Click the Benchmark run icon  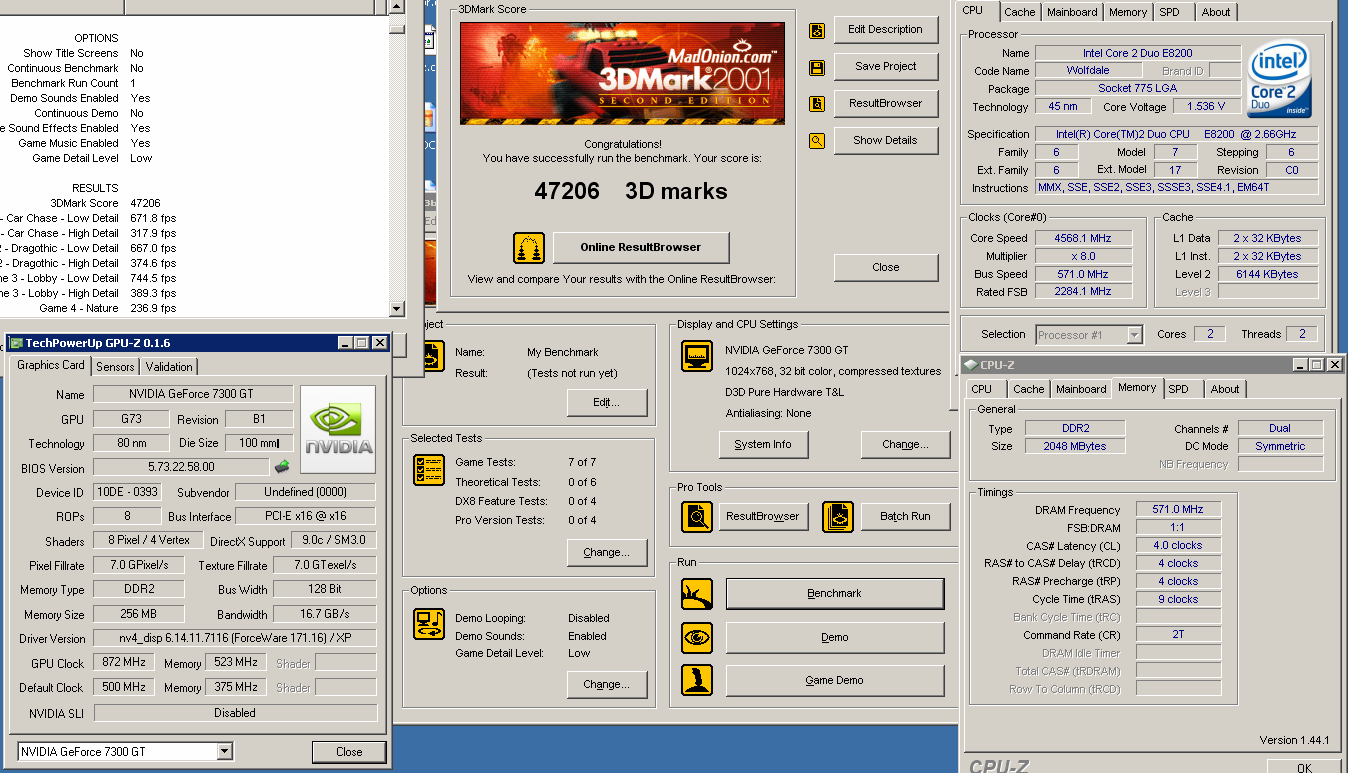pos(697,594)
